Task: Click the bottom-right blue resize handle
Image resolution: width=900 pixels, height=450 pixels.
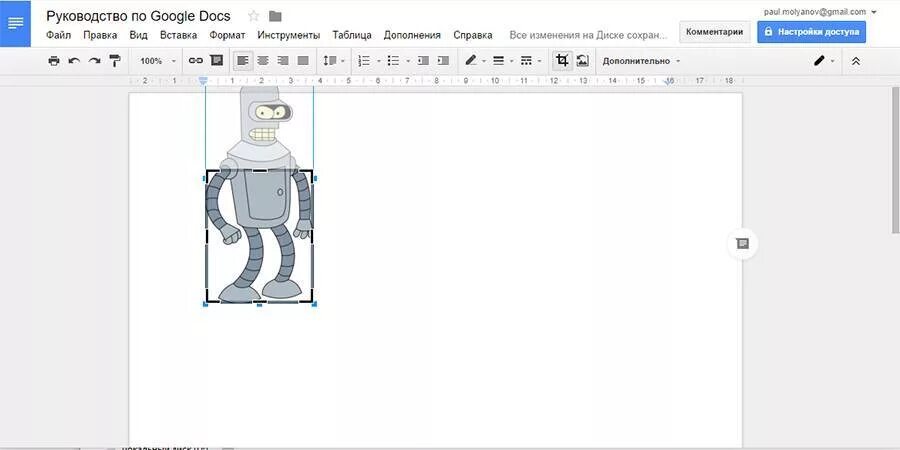Action: 314,304
